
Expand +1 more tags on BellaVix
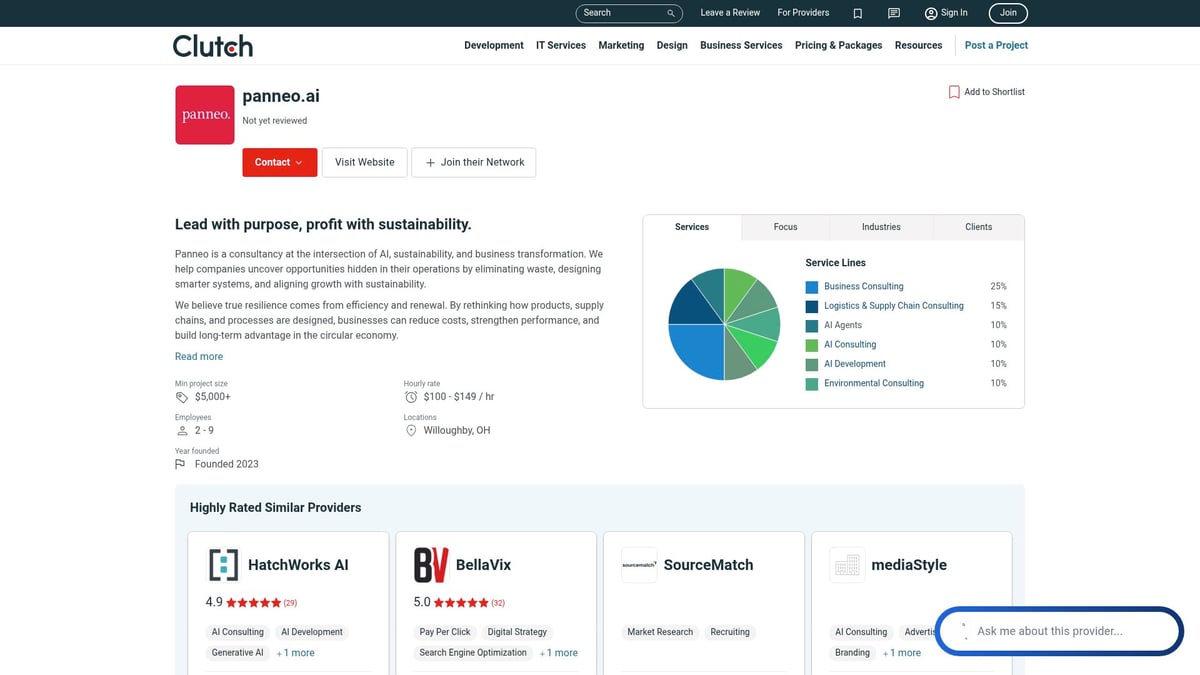click(559, 653)
